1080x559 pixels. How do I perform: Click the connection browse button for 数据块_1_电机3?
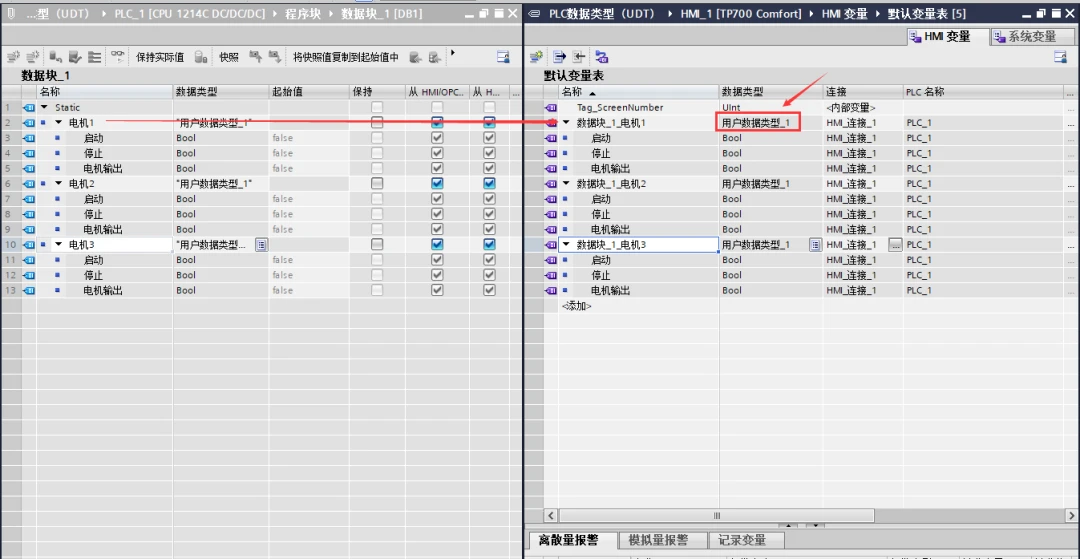coord(895,245)
